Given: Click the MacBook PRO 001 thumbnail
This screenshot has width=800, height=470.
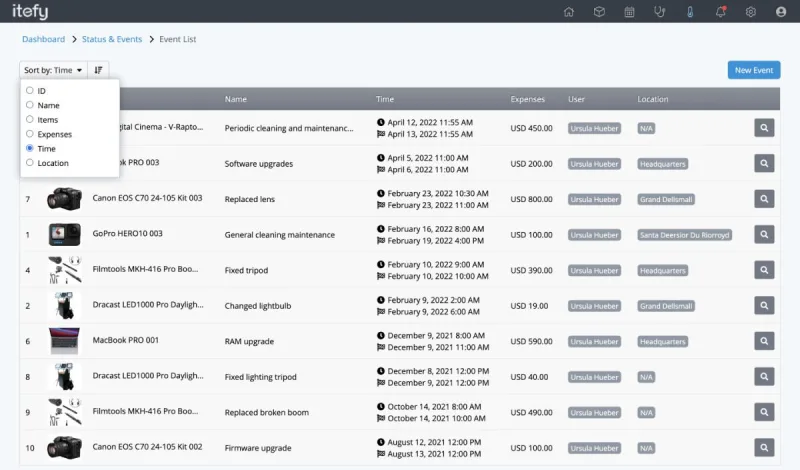Looking at the screenshot, I should [64, 341].
